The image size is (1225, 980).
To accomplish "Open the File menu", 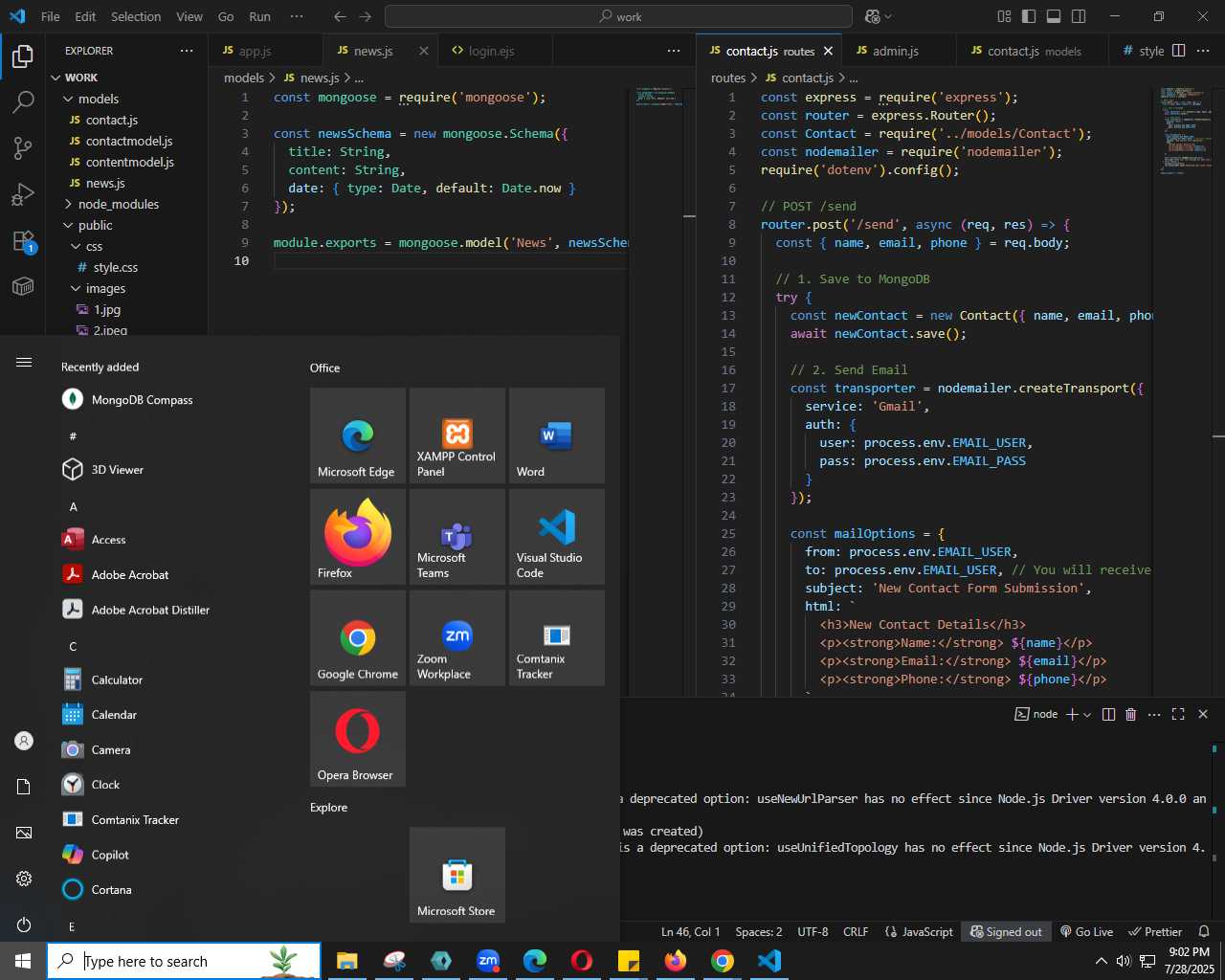I will tap(51, 16).
